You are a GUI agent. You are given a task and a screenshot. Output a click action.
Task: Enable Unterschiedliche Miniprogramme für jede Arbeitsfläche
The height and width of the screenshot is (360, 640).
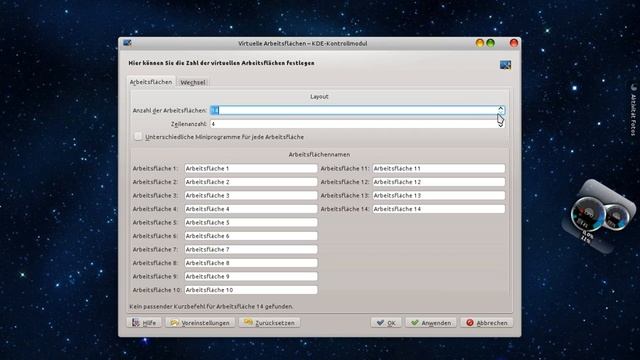pos(138,136)
